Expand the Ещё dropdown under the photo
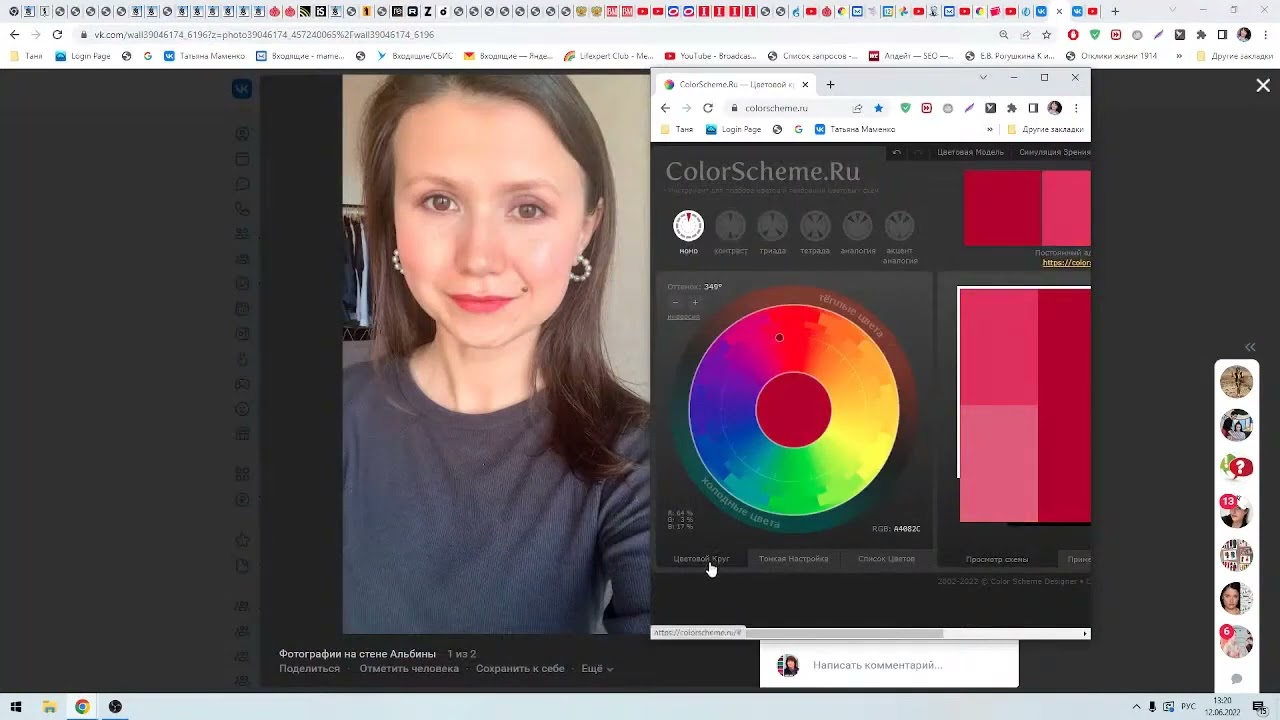 (597, 668)
